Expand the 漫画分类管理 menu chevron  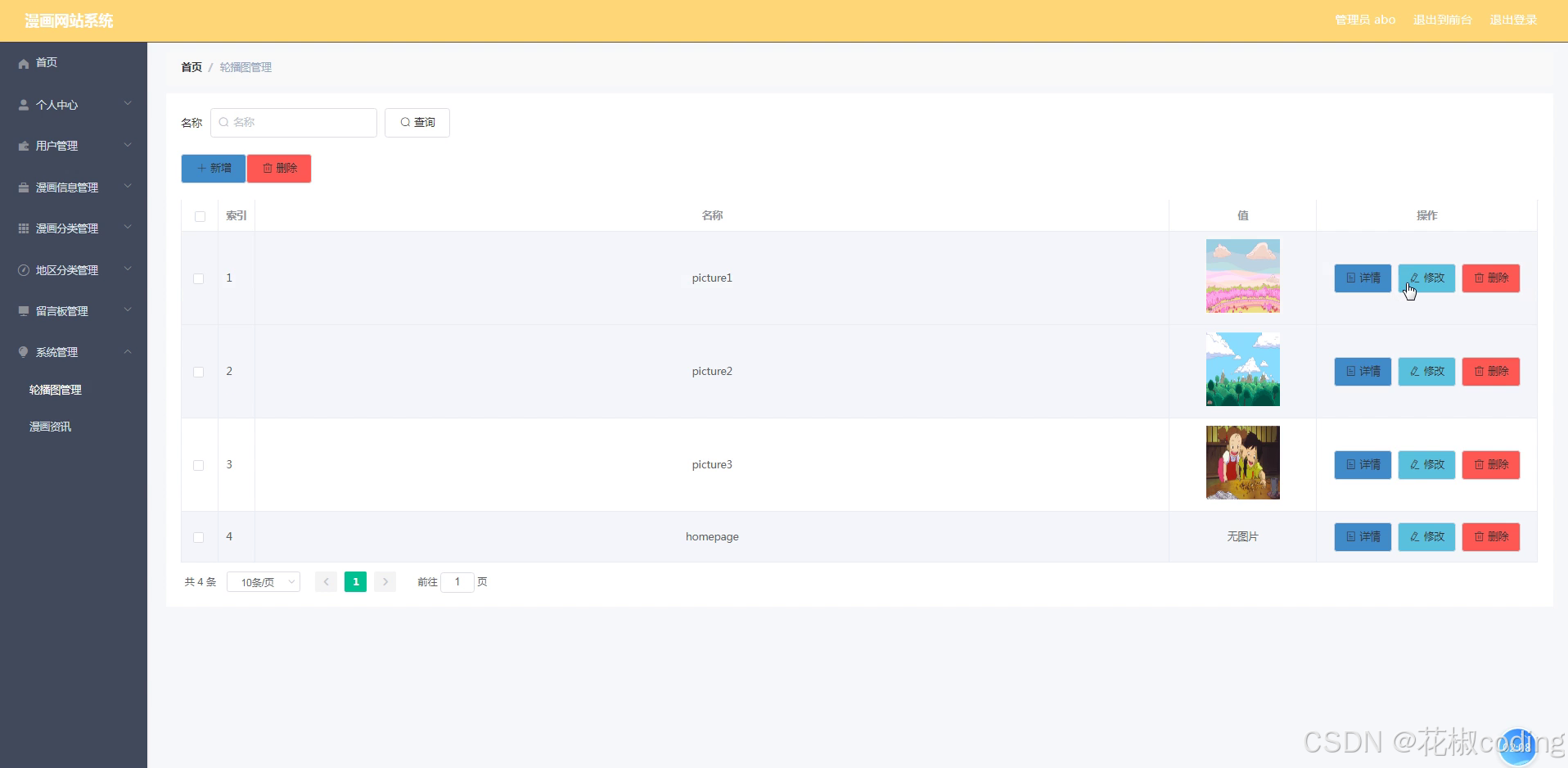click(128, 228)
